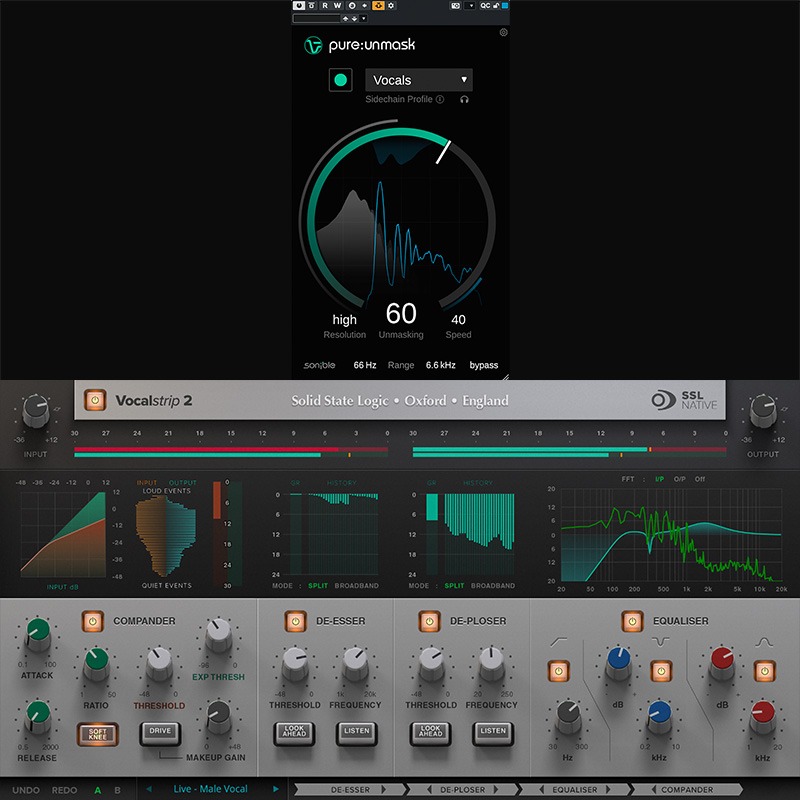Move EQUALISER module right in order

[x=608, y=790]
